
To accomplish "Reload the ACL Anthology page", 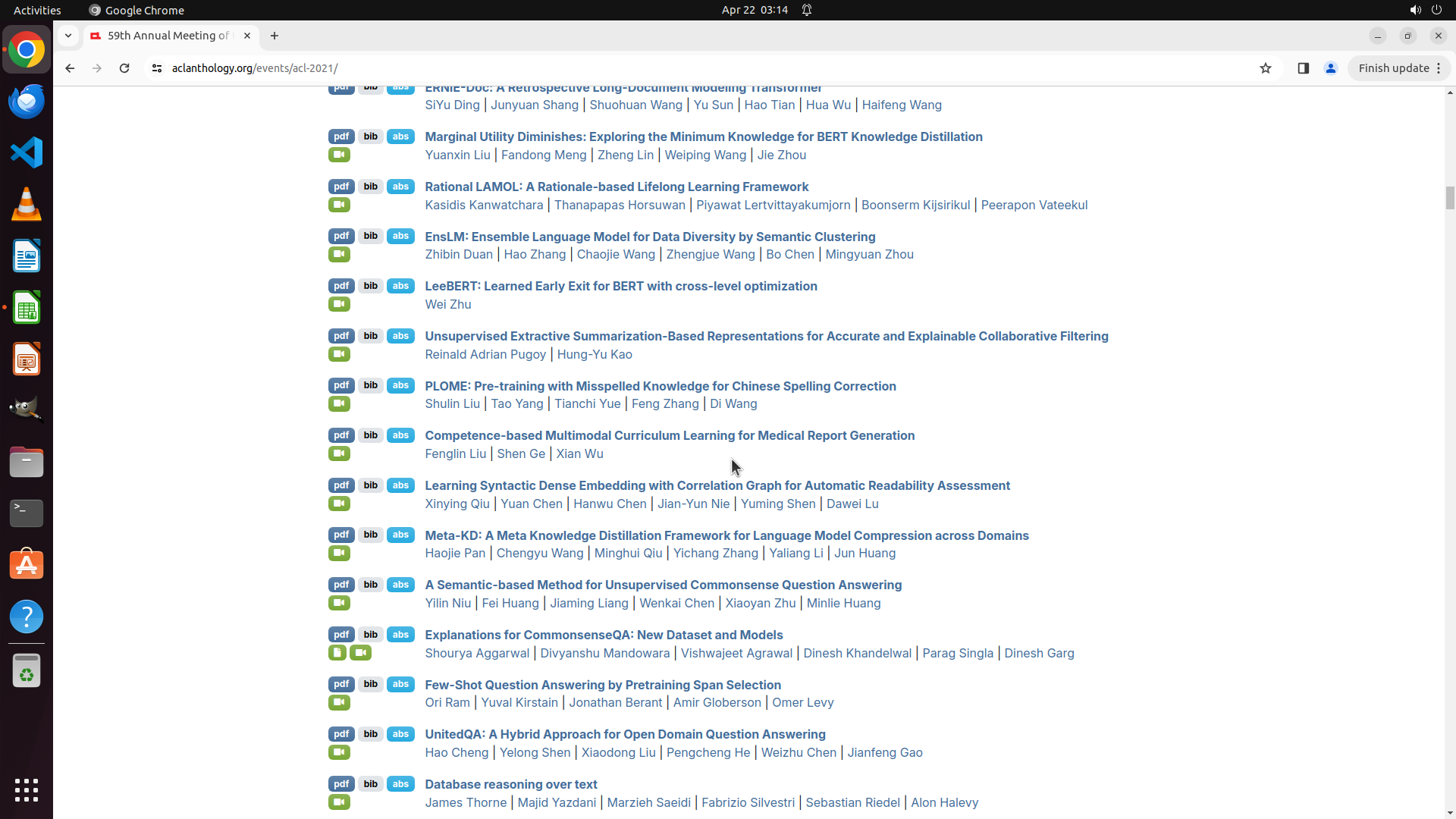I will [x=124, y=68].
